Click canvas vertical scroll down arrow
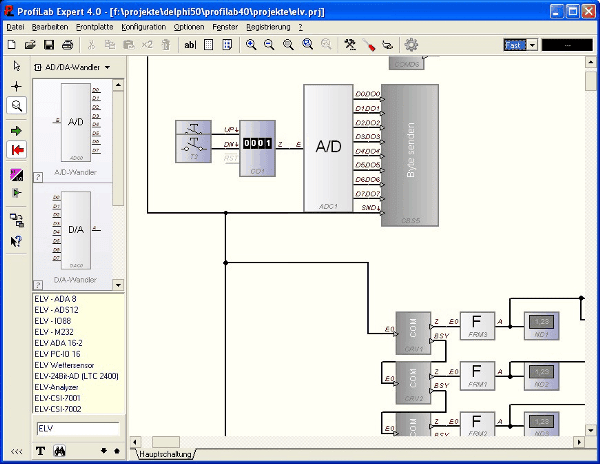 590,430
